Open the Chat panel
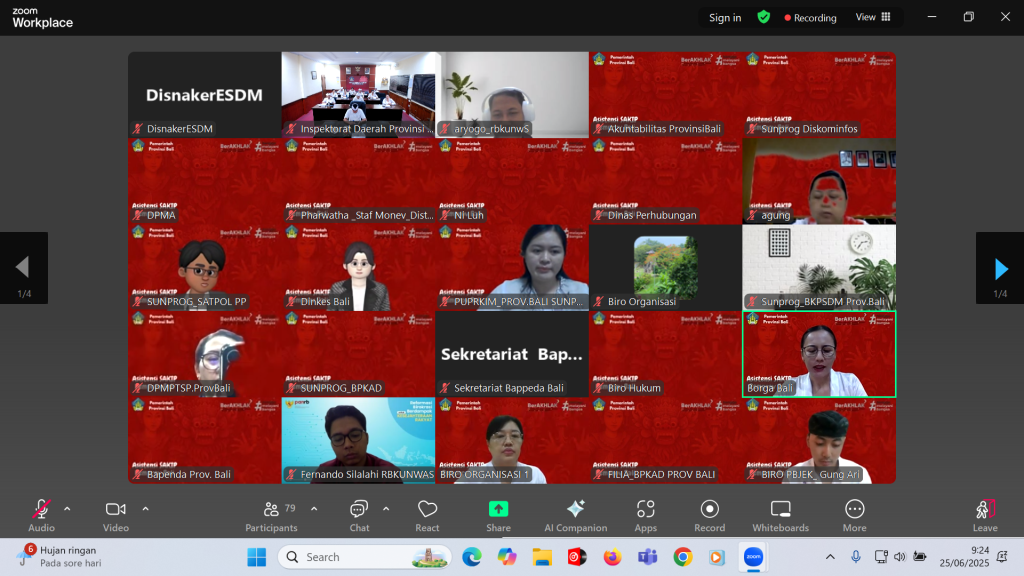Viewport: 1024px width, 576px height. click(x=359, y=514)
